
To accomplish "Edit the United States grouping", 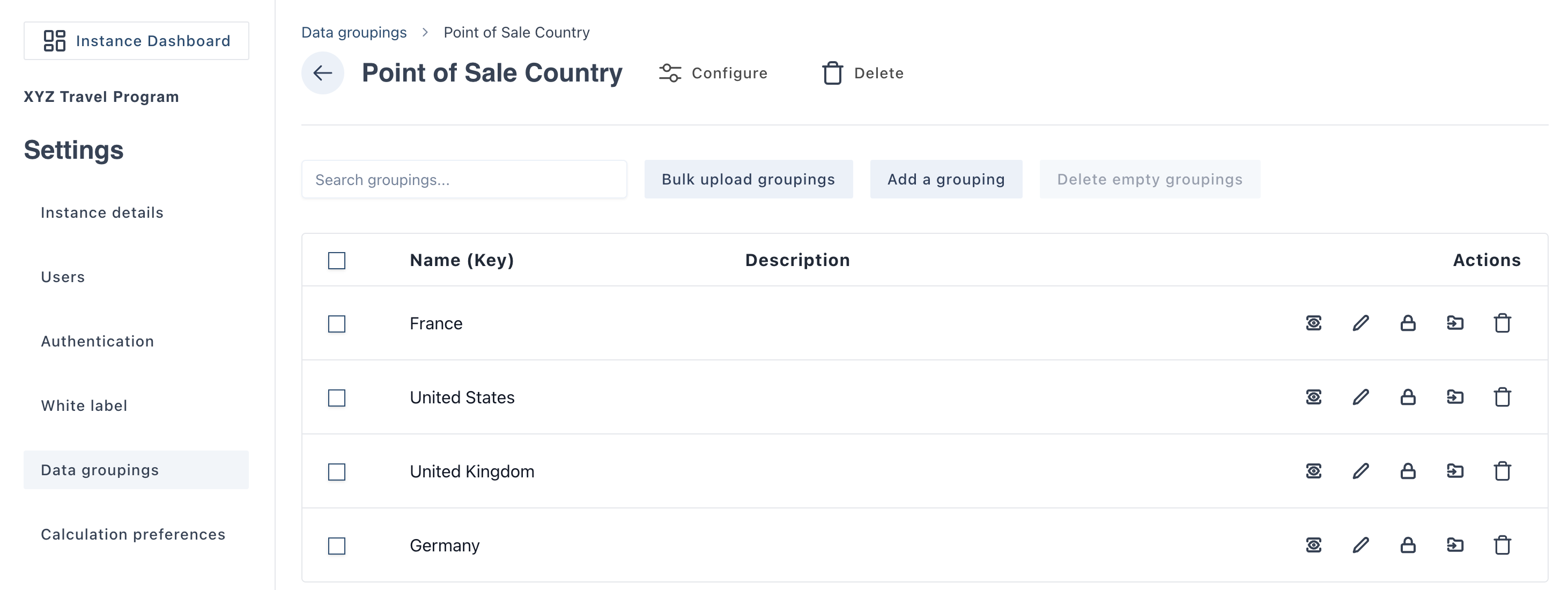I will click(x=1360, y=397).
